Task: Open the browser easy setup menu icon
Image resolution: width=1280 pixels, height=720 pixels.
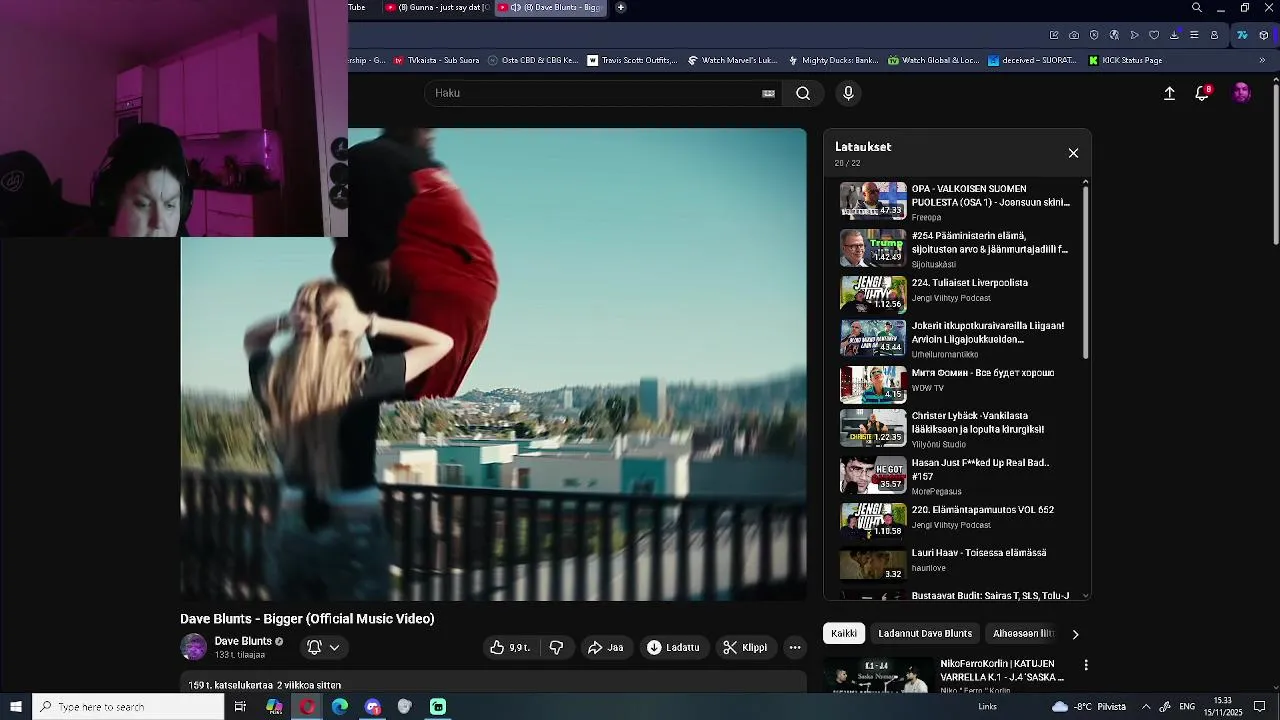Action: coord(1194,35)
